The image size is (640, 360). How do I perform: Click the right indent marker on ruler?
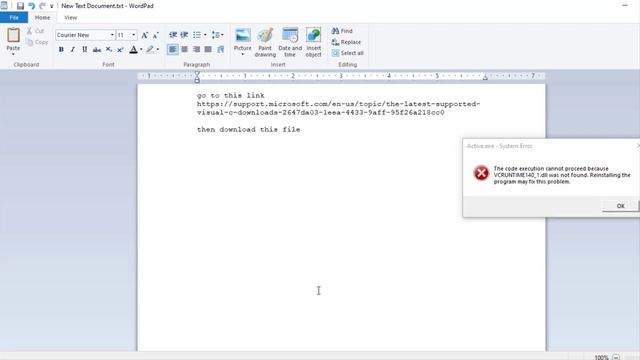[485, 78]
